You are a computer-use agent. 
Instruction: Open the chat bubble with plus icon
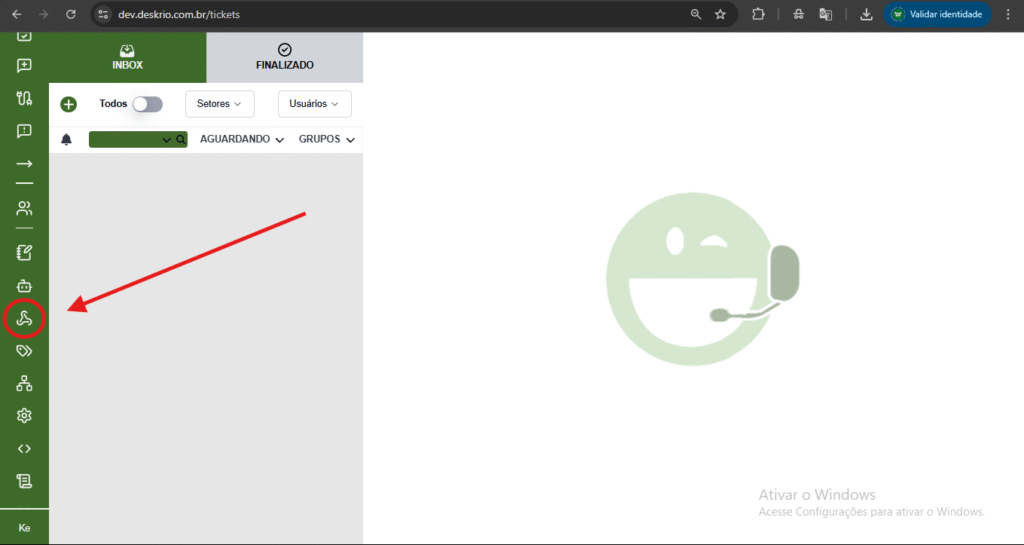24,66
